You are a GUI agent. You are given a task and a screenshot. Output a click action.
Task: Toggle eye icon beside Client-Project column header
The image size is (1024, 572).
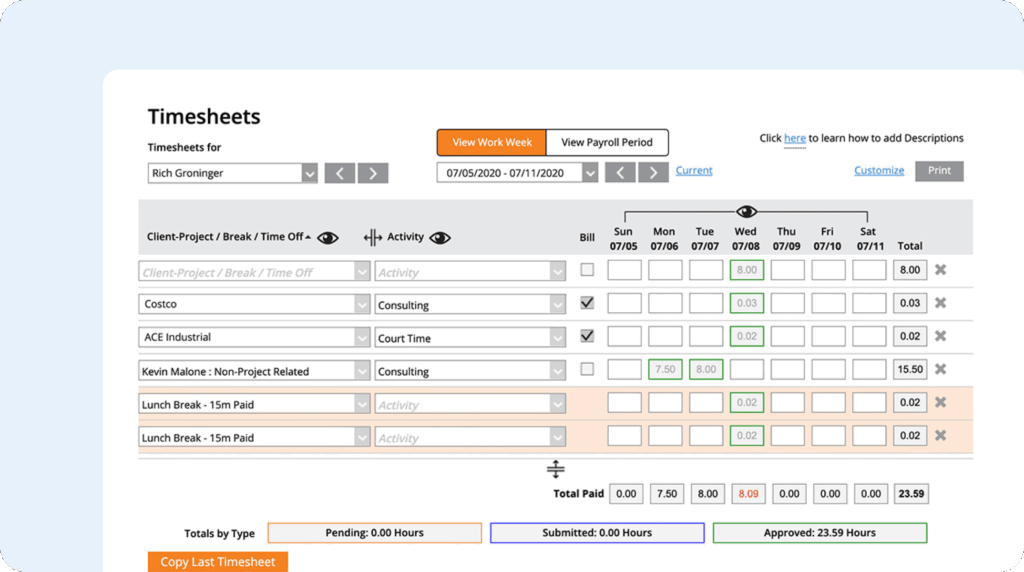click(x=328, y=237)
